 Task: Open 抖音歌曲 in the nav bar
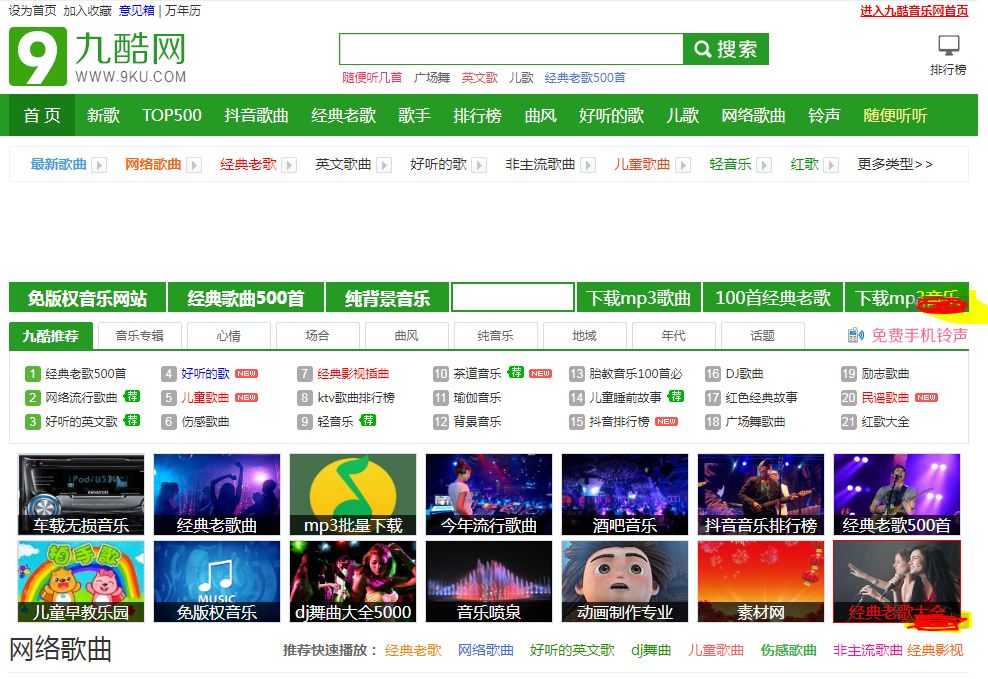click(256, 115)
